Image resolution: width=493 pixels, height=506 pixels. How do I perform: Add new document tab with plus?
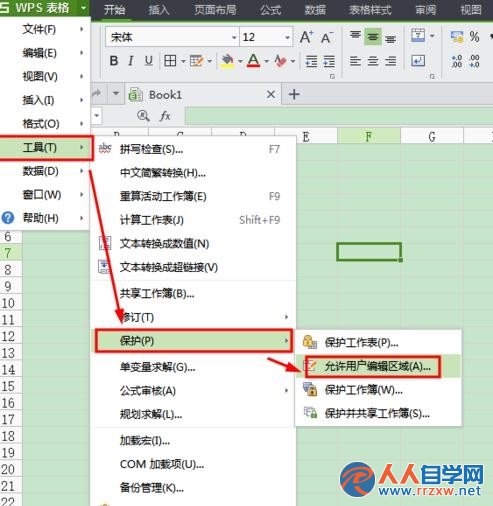pyautogui.click(x=294, y=94)
